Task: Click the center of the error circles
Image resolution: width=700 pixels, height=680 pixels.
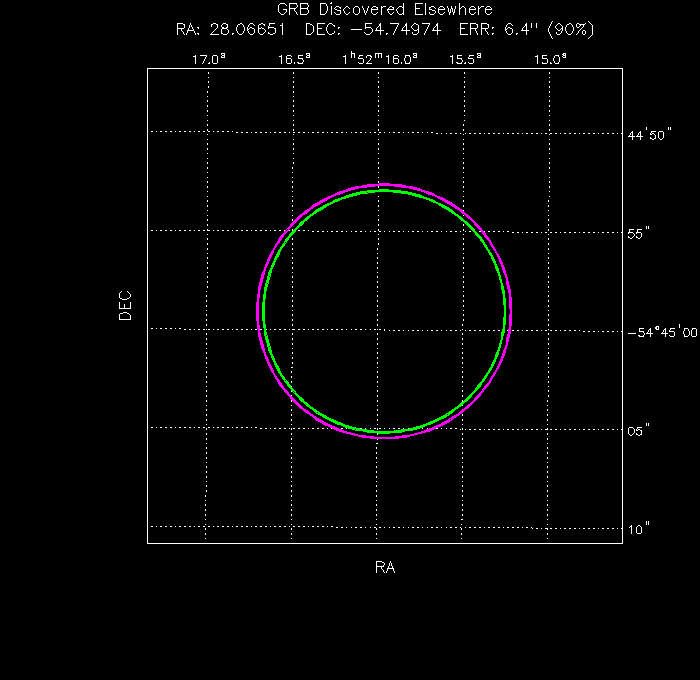Action: 384,312
